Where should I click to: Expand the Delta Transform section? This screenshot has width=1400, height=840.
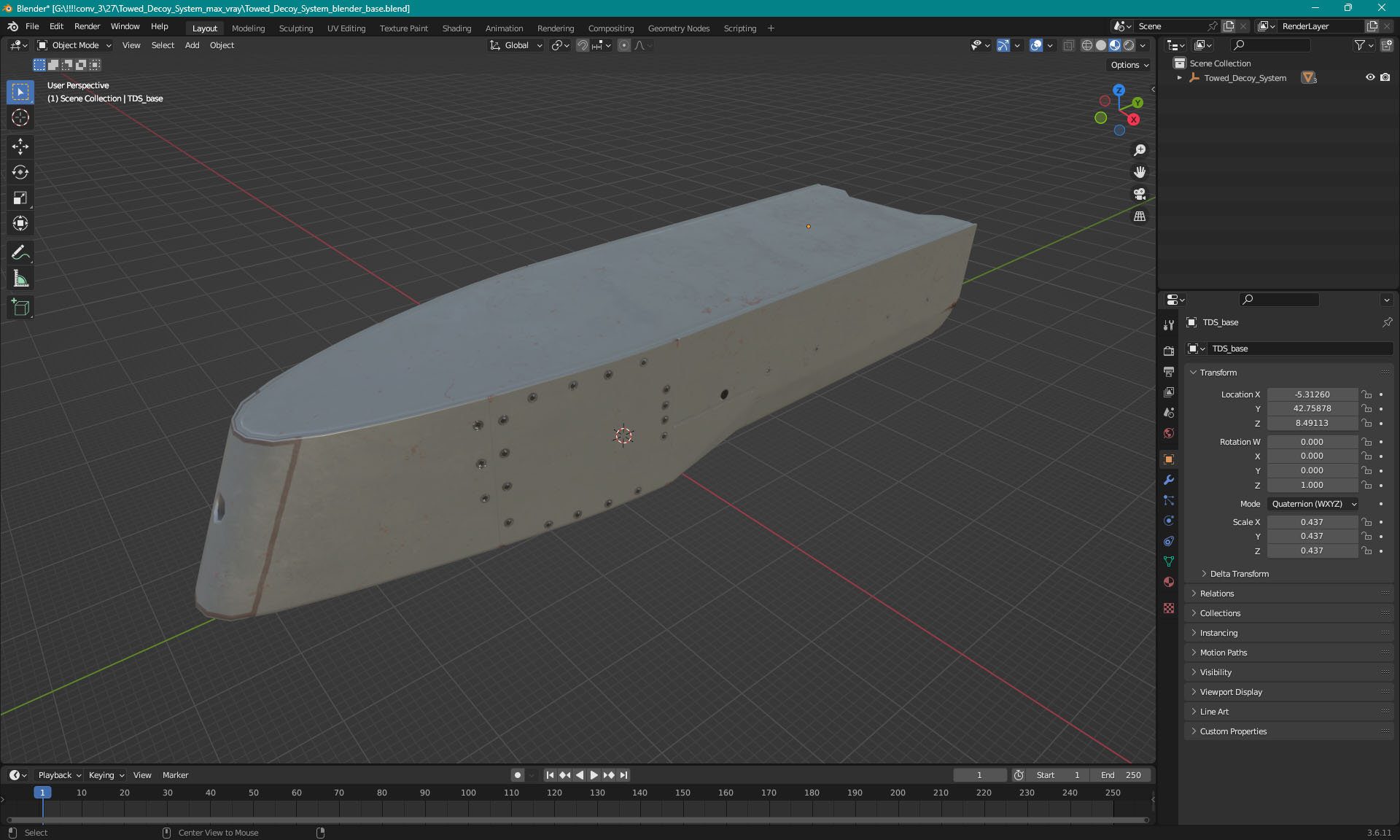[x=1239, y=574]
